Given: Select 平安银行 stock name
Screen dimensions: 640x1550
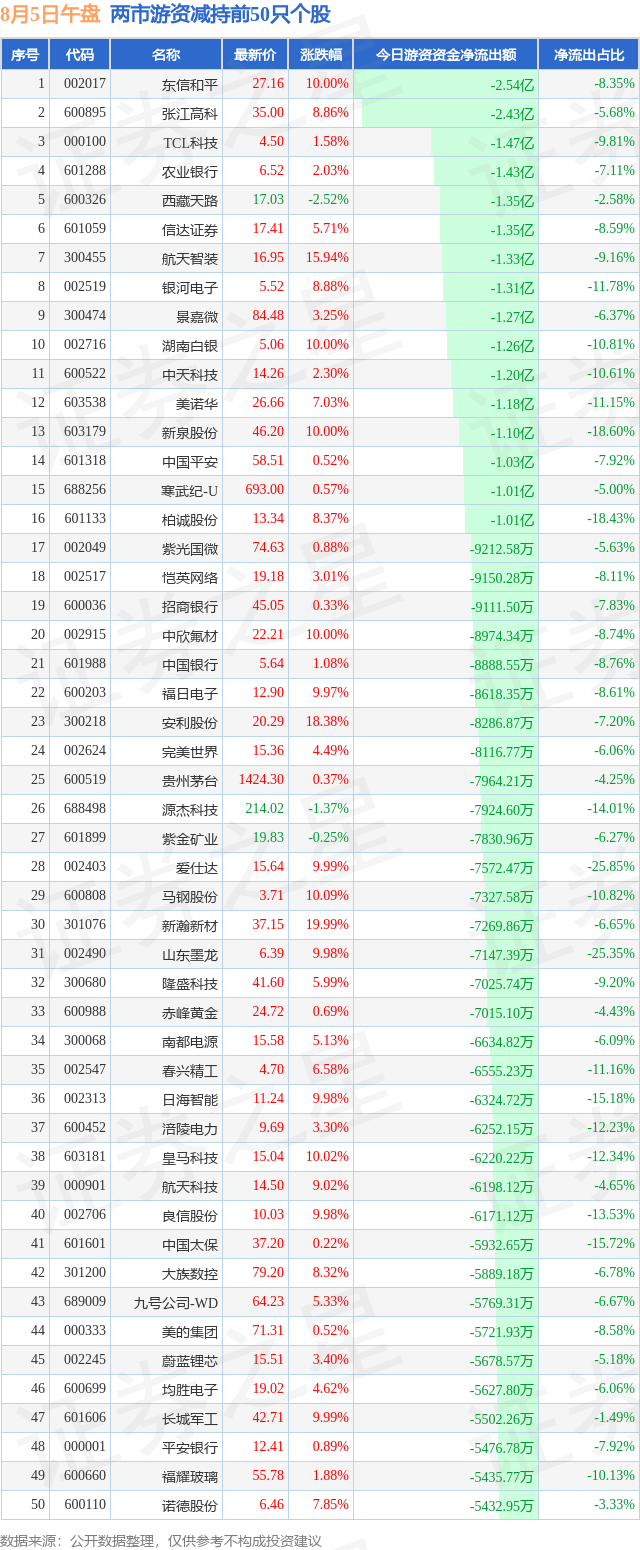Looking at the screenshot, I should click(190, 1447).
